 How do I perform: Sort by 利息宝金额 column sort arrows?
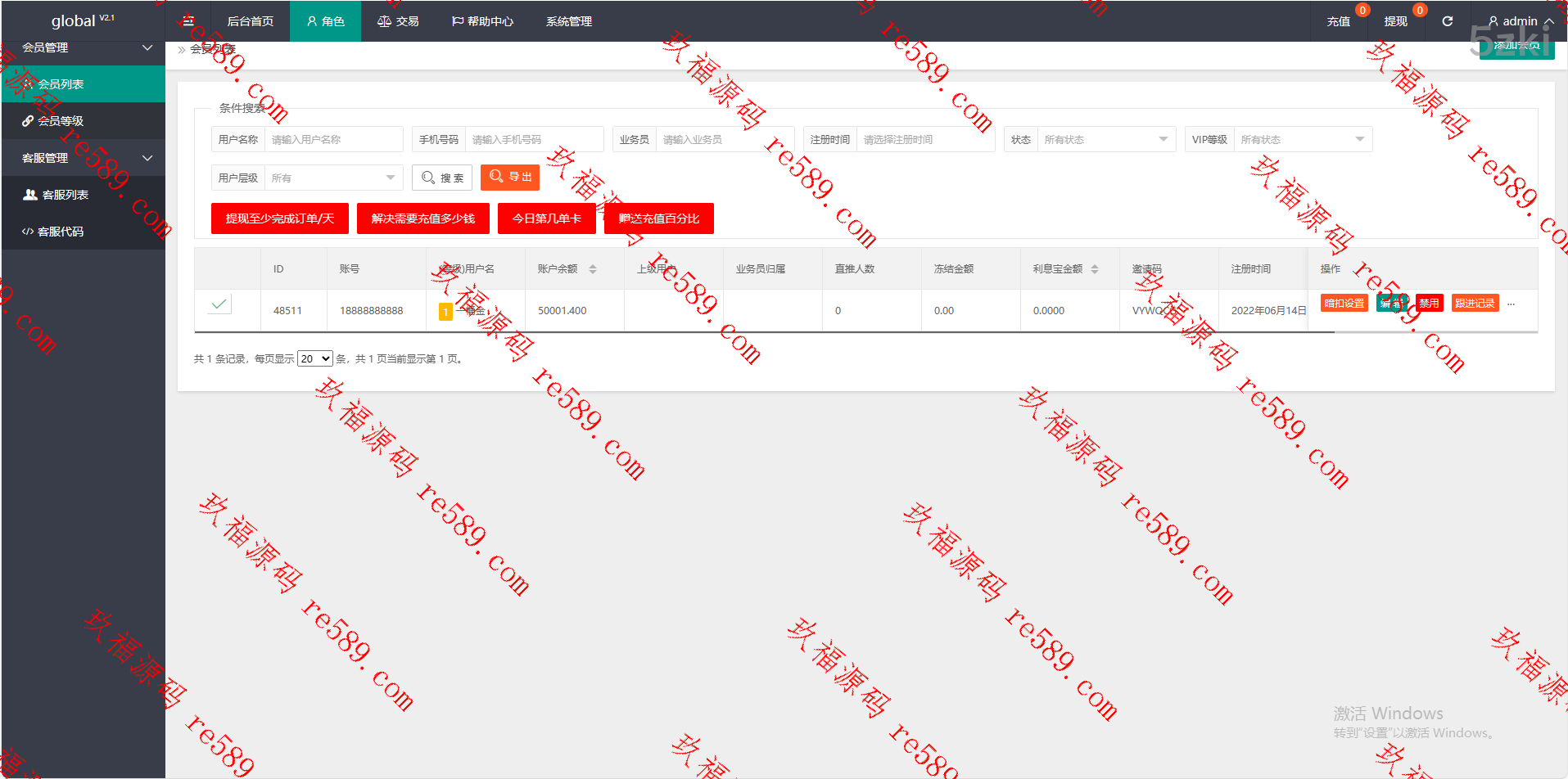(x=1095, y=269)
